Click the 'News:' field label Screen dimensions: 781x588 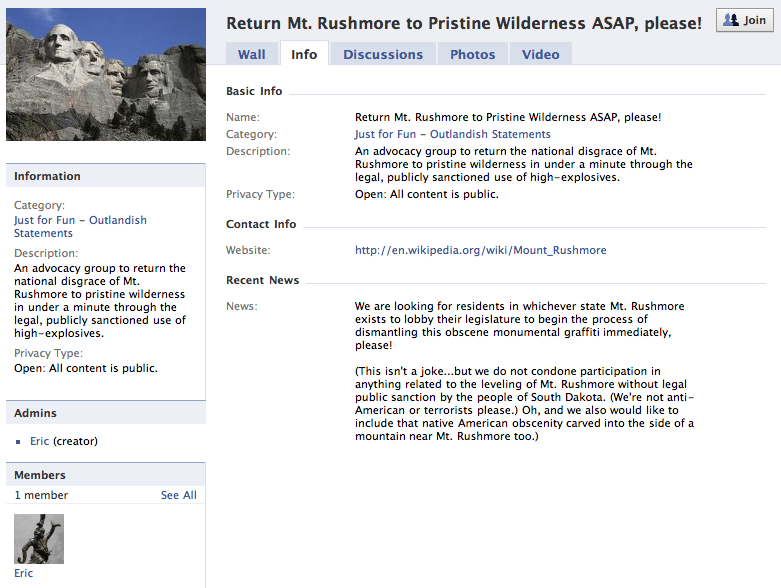[242, 306]
